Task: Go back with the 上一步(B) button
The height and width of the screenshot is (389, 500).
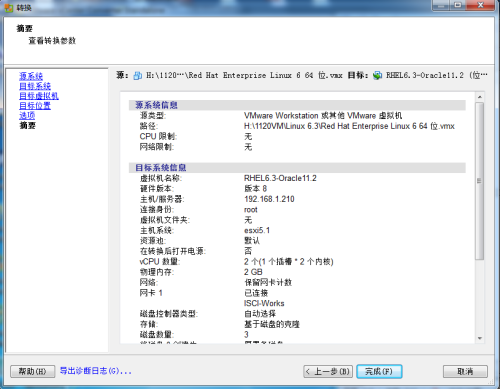Action: point(328,371)
